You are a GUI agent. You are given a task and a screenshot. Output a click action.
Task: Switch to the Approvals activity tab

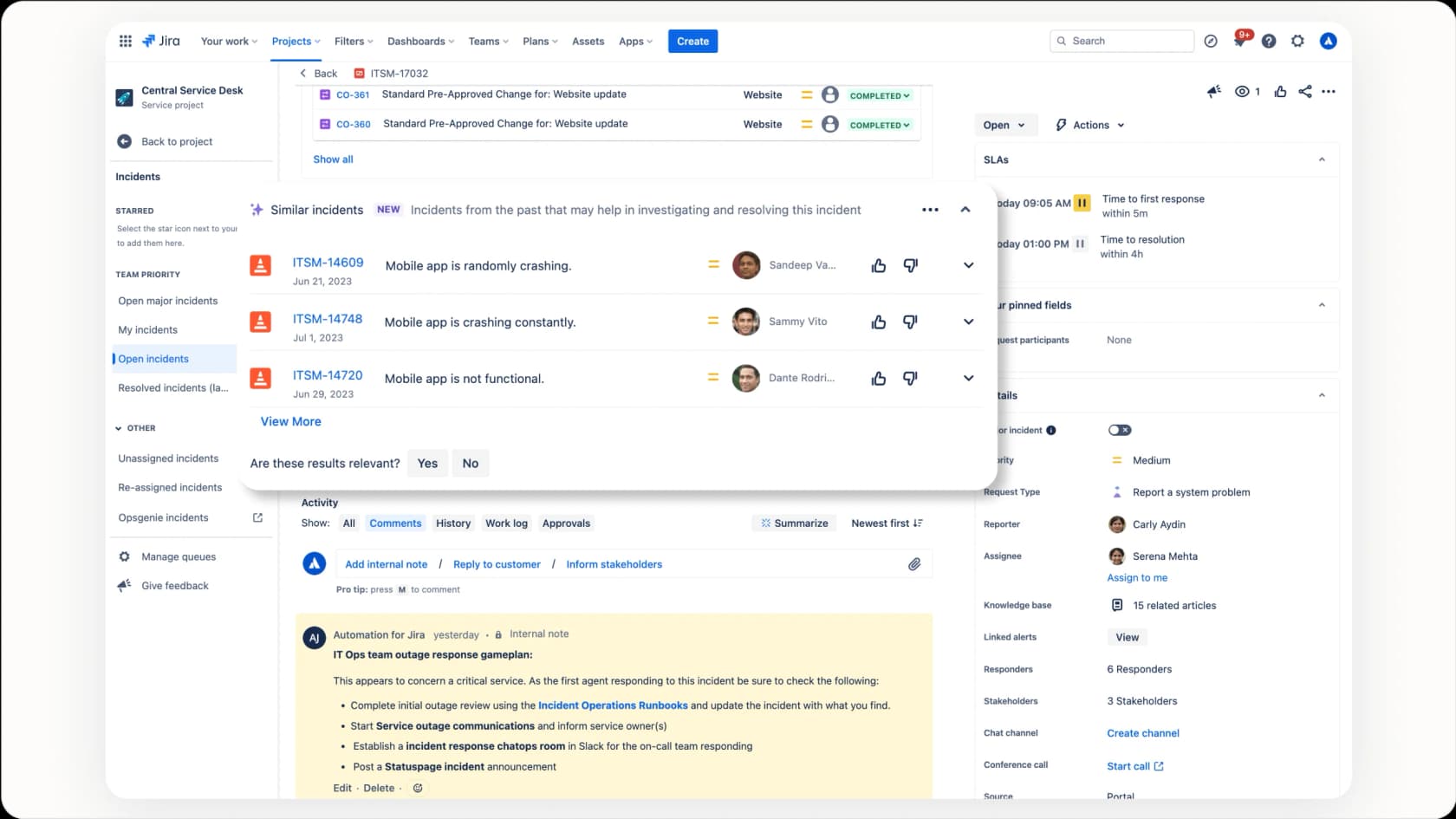[566, 523]
